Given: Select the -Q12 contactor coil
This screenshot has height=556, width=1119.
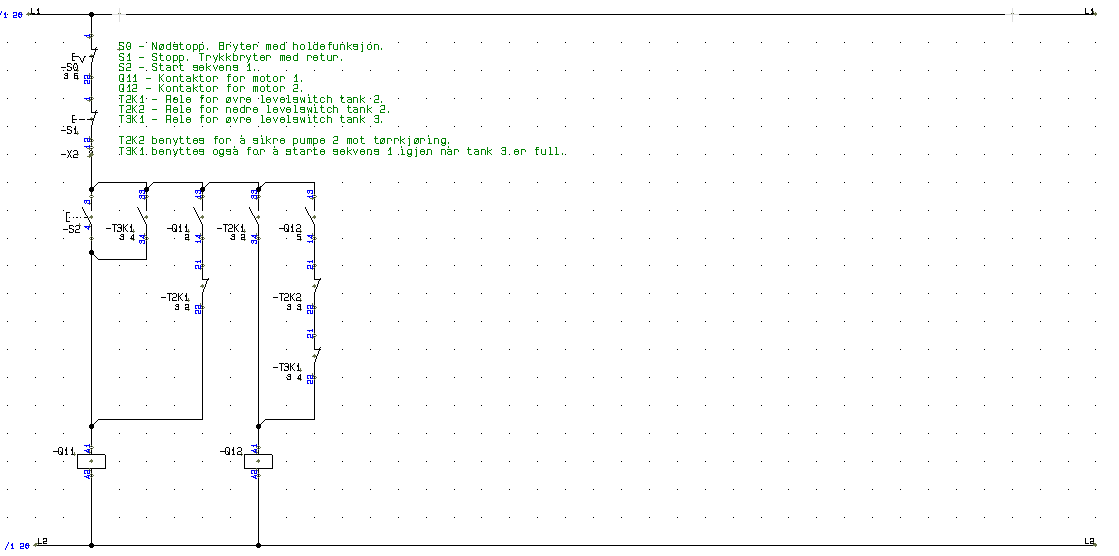Looking at the screenshot, I should click(258, 461).
